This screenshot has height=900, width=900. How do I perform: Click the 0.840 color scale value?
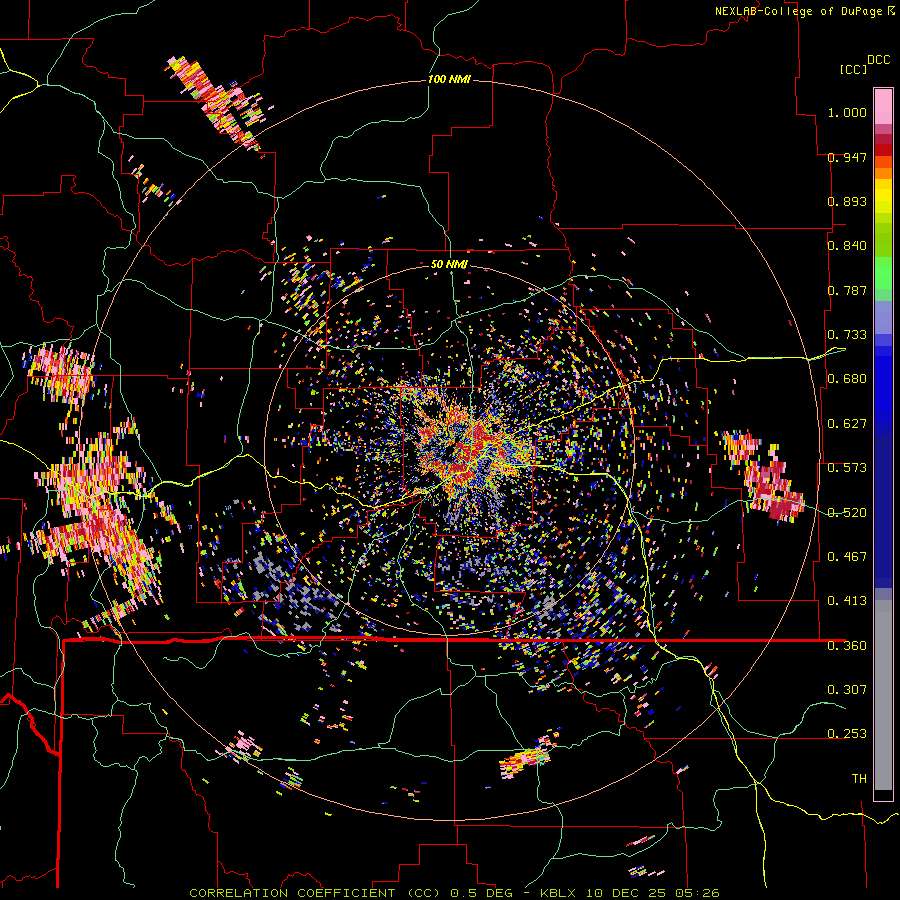[847, 246]
